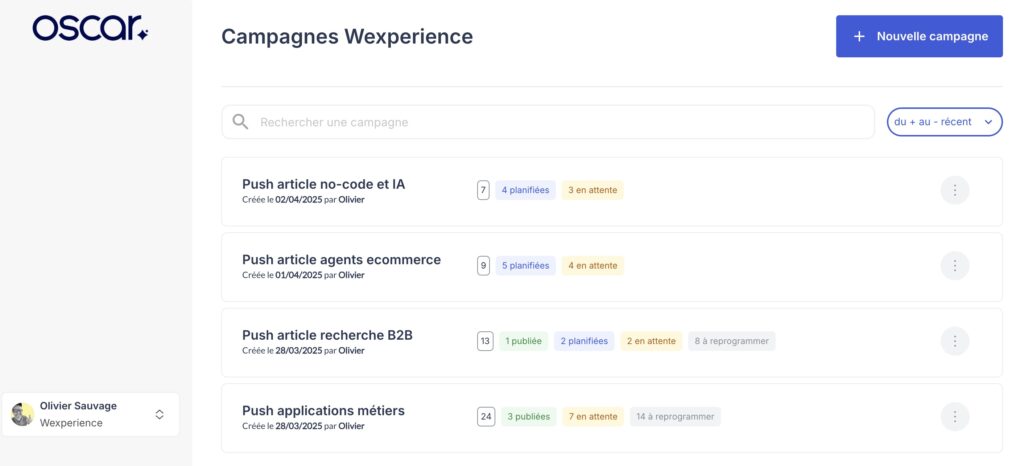Click the search magnifier icon
The width and height of the screenshot is (1024, 466).
coord(240,122)
